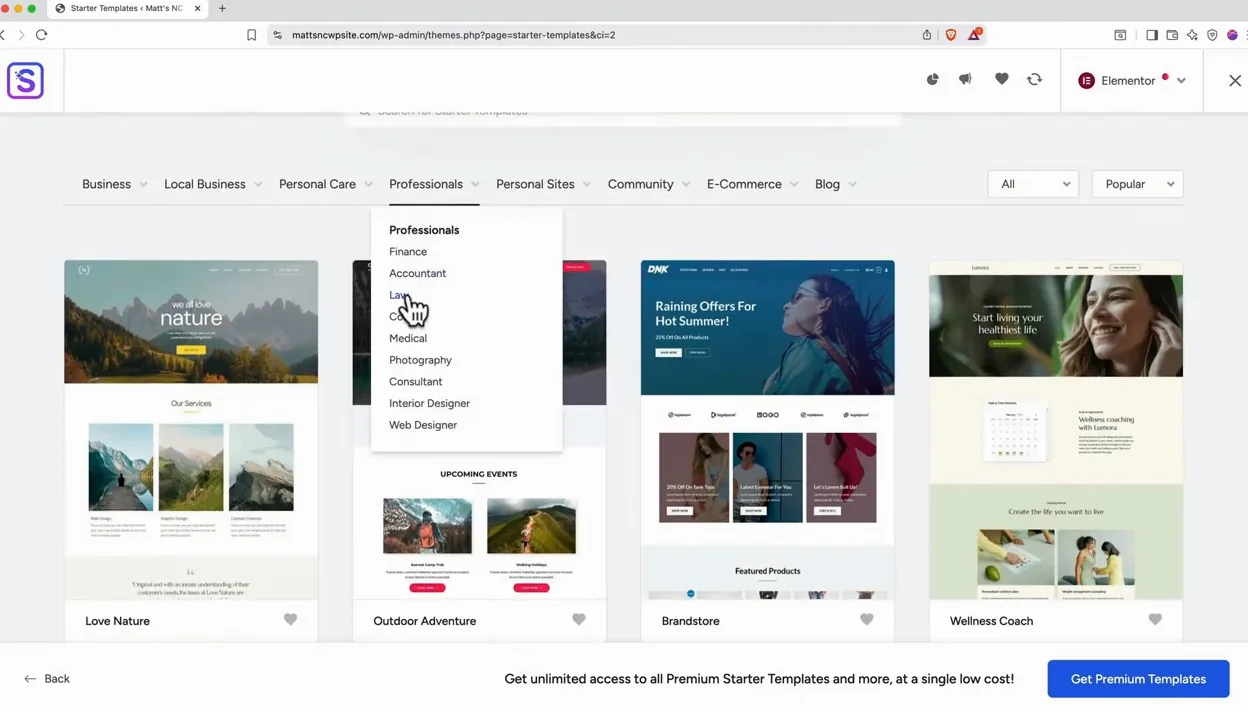Open the VPN shield icon in toolbar
The image size is (1248, 712).
pos(1212,35)
